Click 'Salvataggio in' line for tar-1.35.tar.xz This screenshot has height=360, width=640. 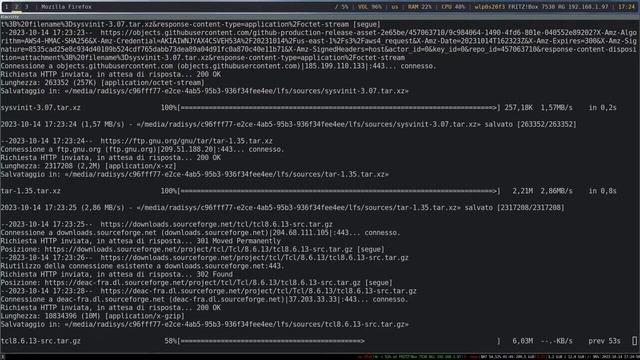(195, 174)
